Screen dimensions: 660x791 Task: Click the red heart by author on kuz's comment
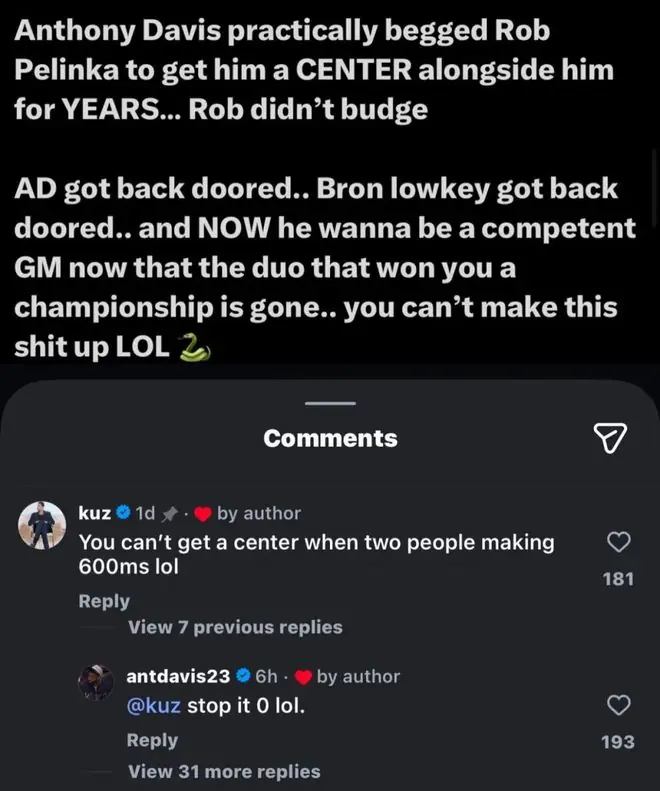point(202,514)
